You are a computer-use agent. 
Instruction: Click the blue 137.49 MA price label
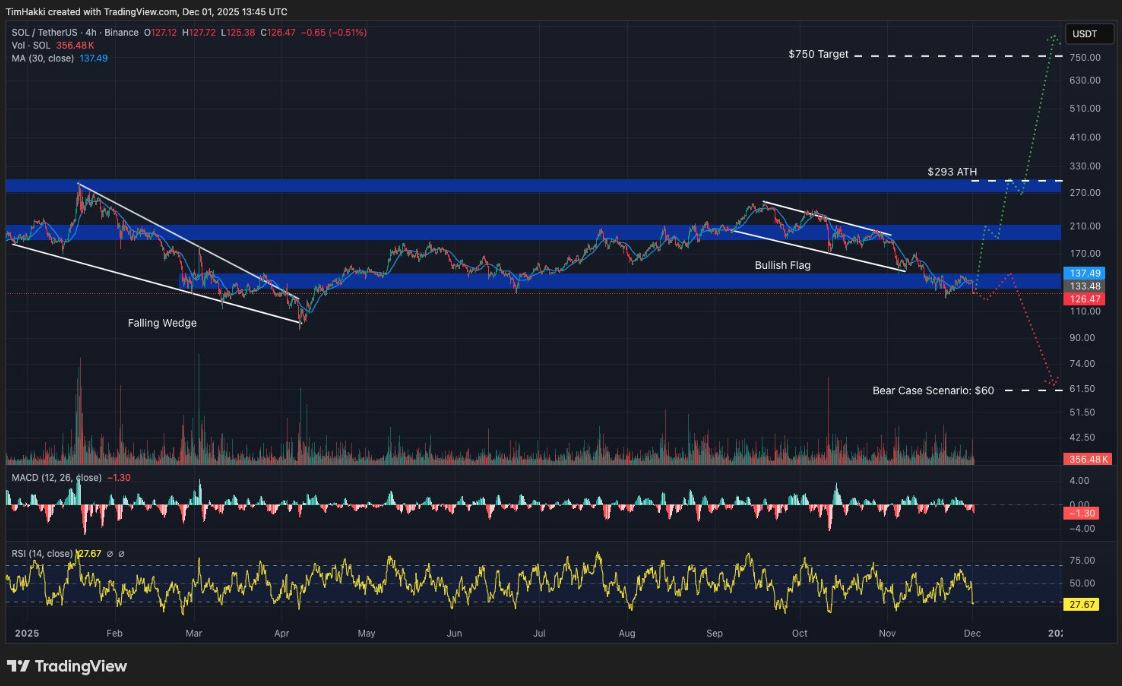(1085, 273)
